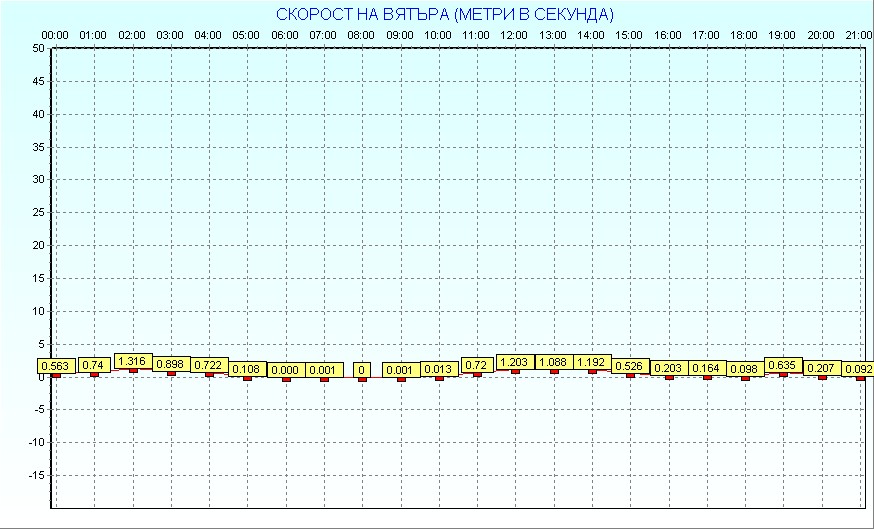Click the 0.164 data label
This screenshot has height=529, width=874.
tap(707, 368)
